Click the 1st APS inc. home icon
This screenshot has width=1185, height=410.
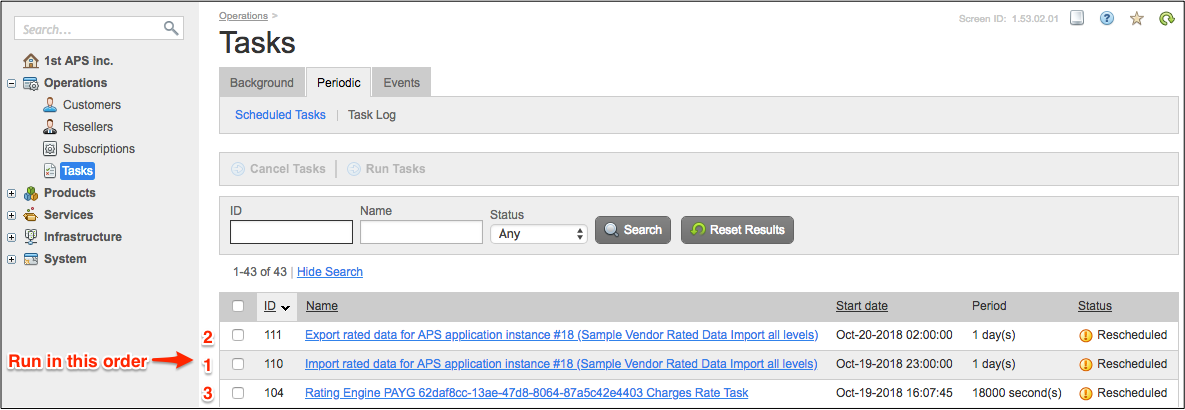(31, 61)
